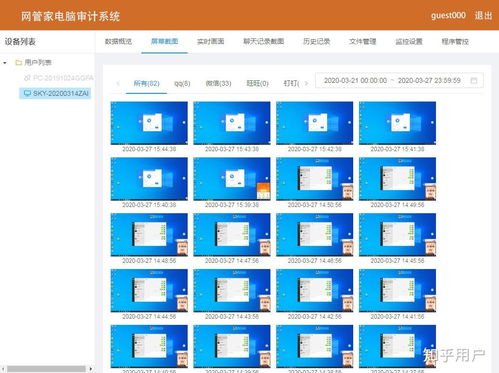Click the 退出 logout link

pyautogui.click(x=483, y=15)
